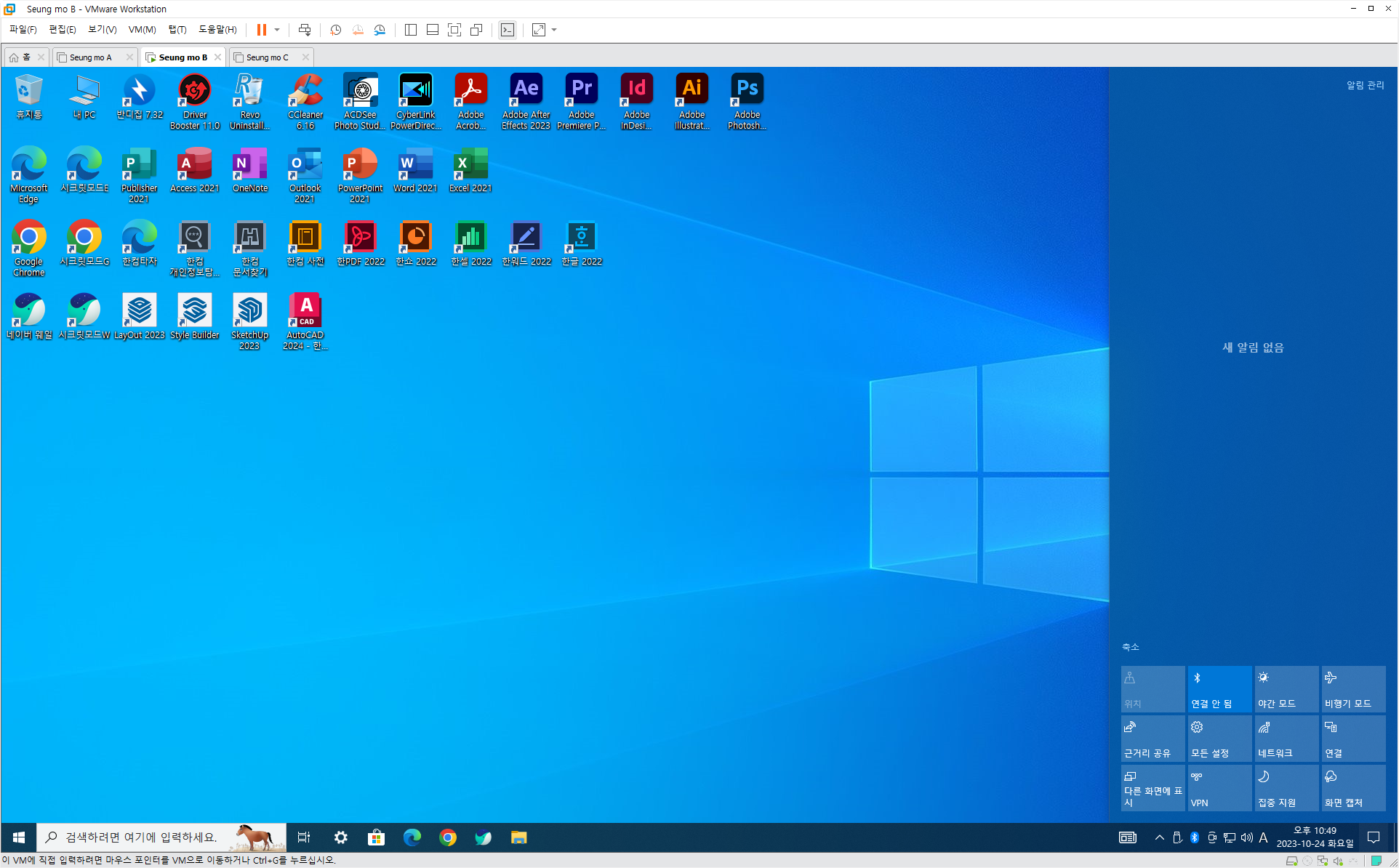The height and width of the screenshot is (868, 1399).
Task: Launch Adobe InDesign shortcut
Action: tap(637, 102)
